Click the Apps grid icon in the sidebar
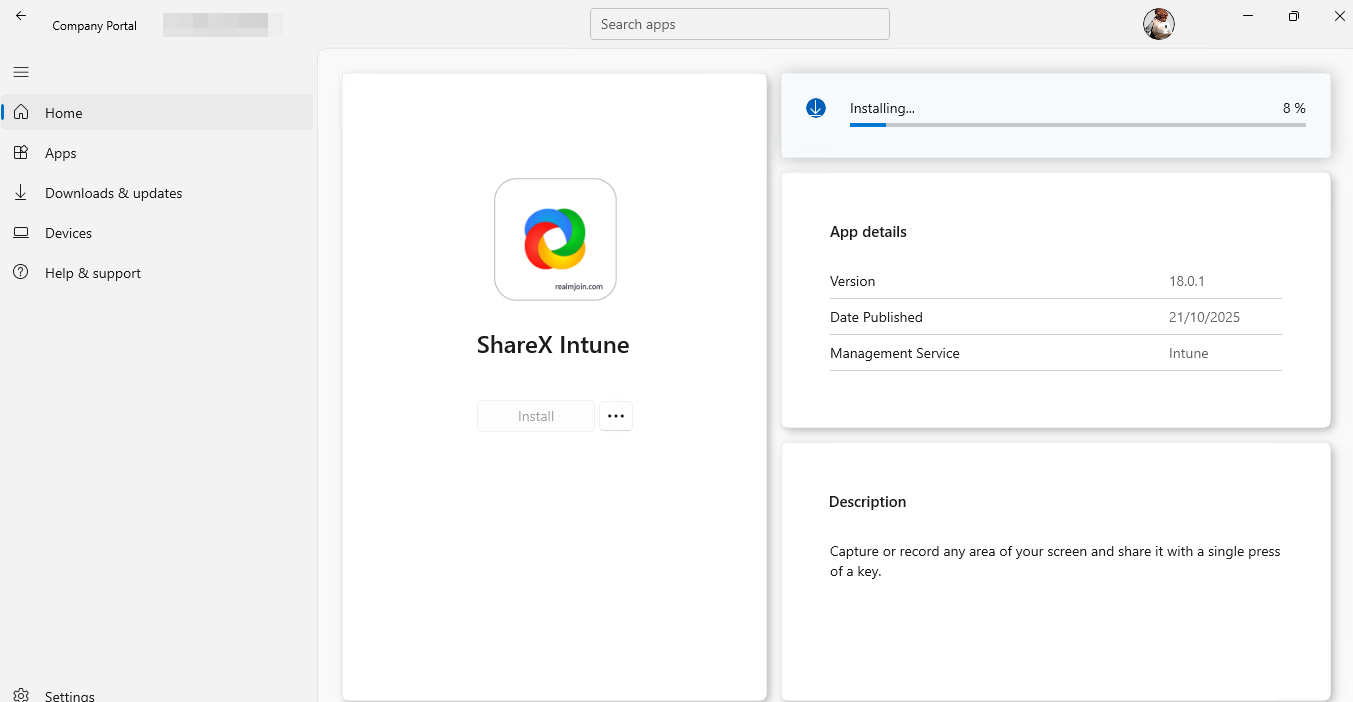Screen dimensions: 1353x702 click(21, 153)
